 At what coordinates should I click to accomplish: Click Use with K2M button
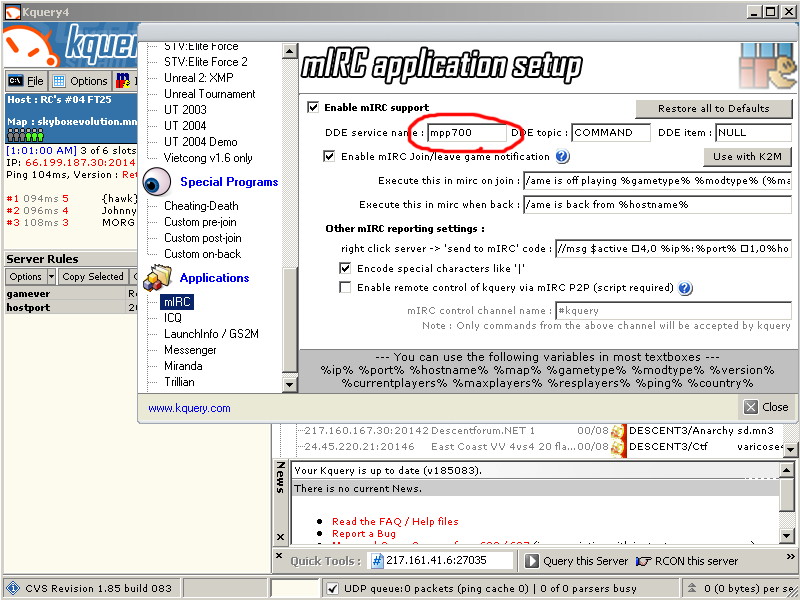click(747, 157)
